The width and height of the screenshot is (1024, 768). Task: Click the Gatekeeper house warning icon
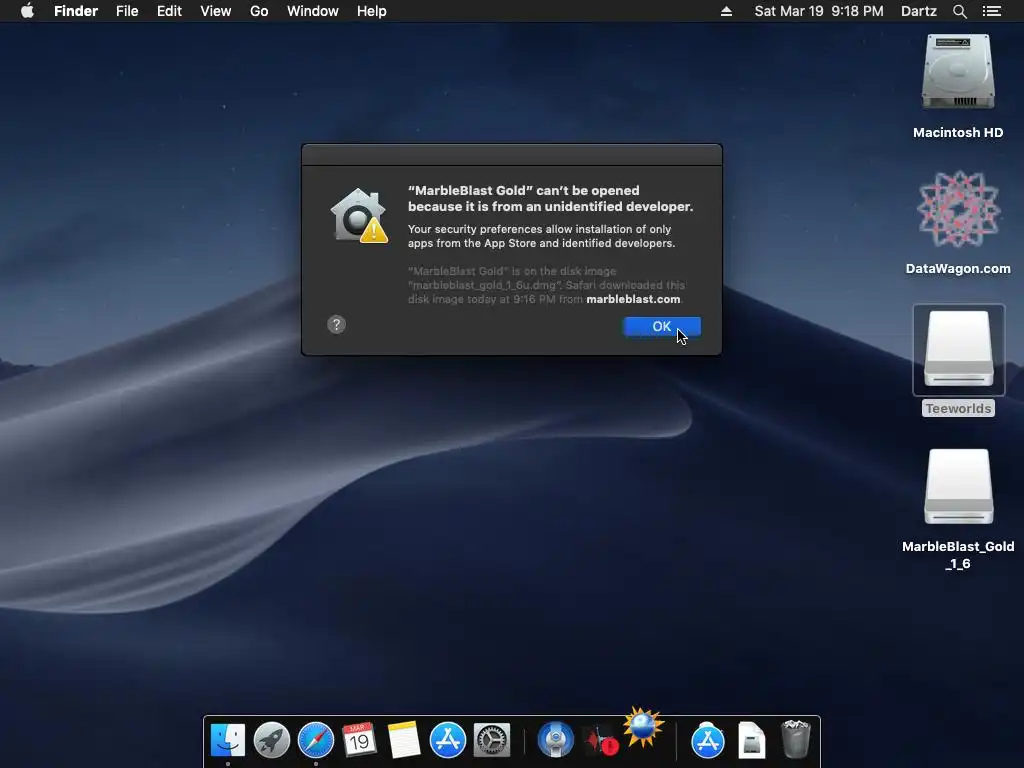tap(359, 216)
